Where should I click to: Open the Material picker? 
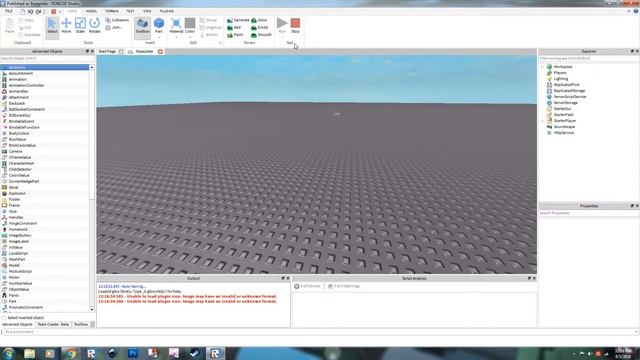(176, 25)
